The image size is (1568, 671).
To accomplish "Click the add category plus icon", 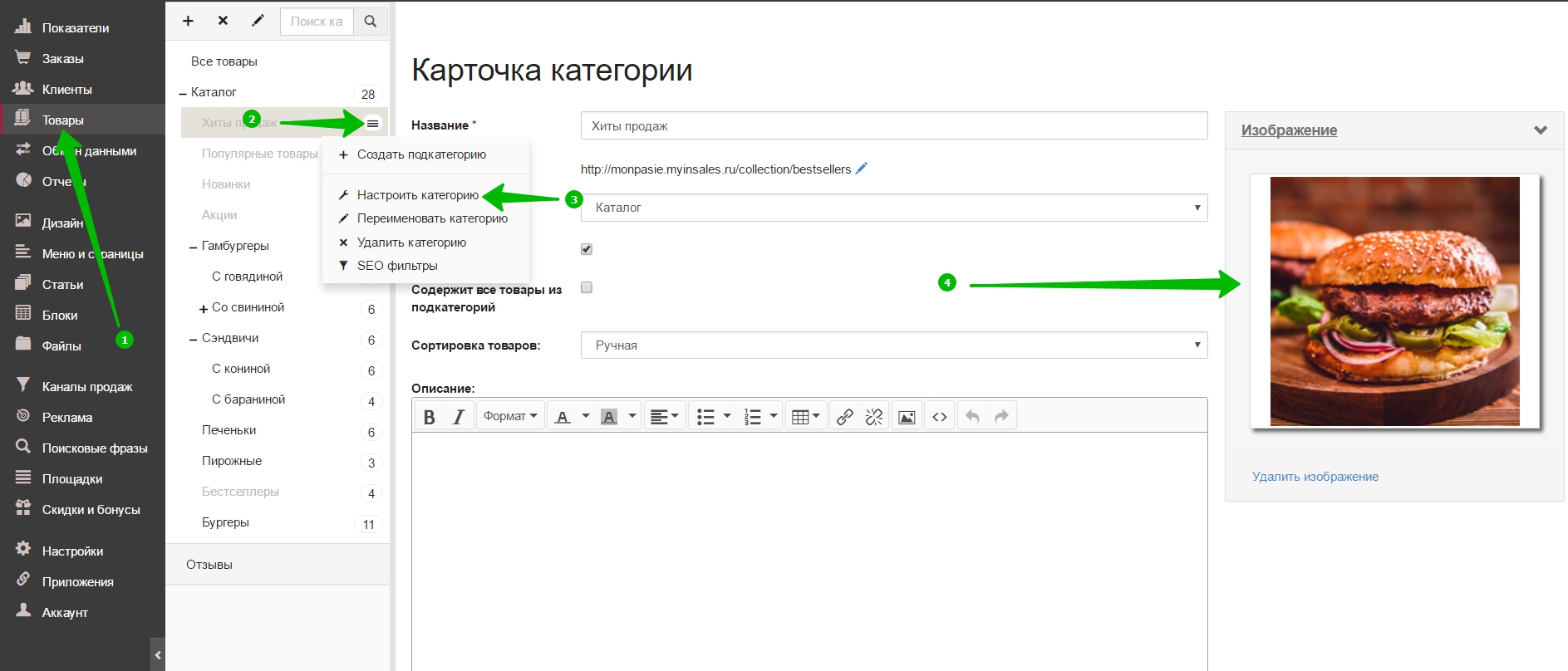I will 188,21.
